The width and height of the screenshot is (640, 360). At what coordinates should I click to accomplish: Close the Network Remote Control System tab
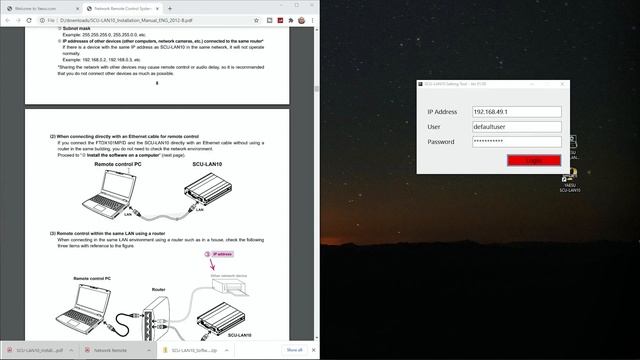click(x=157, y=8)
